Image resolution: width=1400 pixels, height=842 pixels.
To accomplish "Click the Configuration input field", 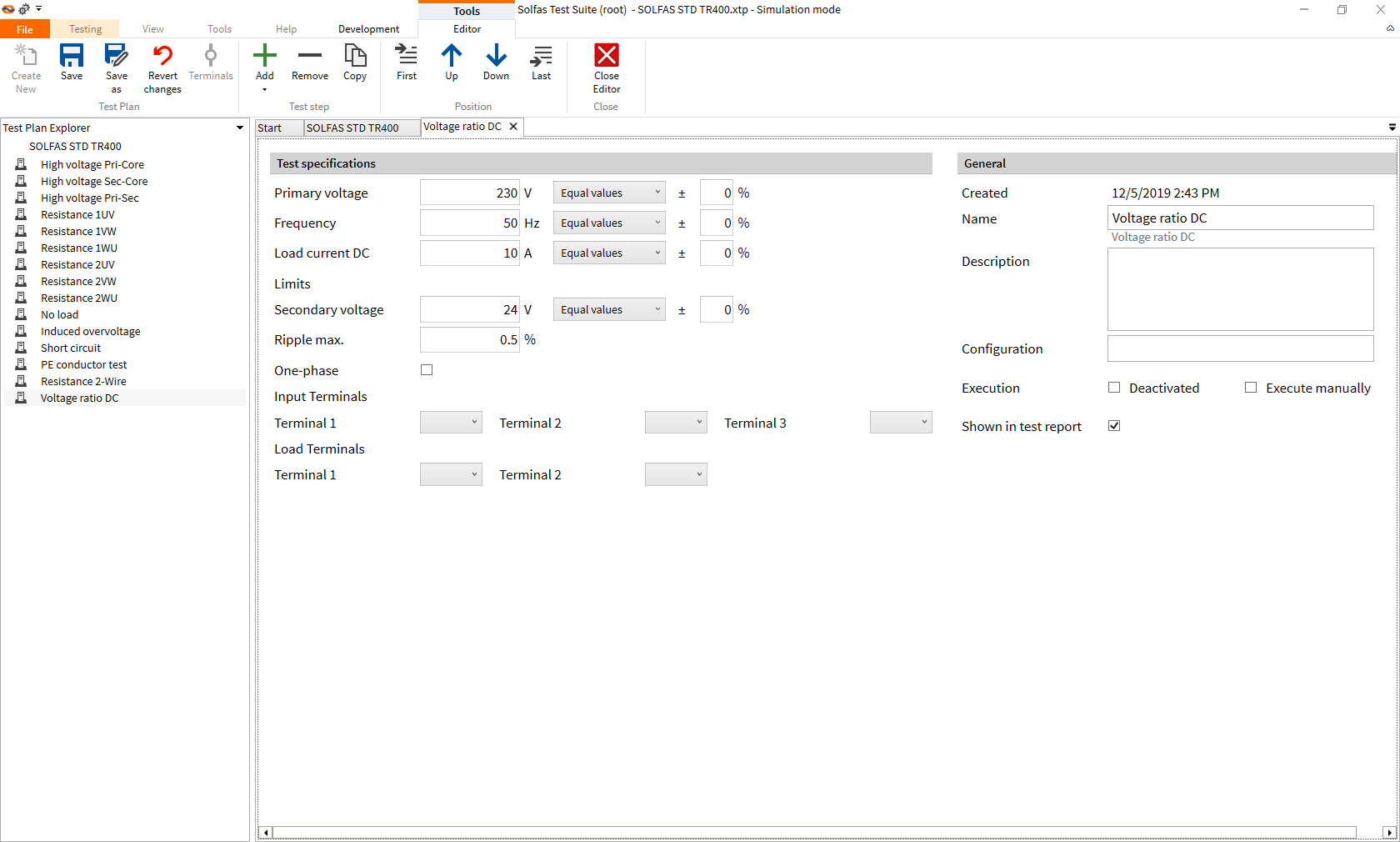I will pyautogui.click(x=1241, y=348).
